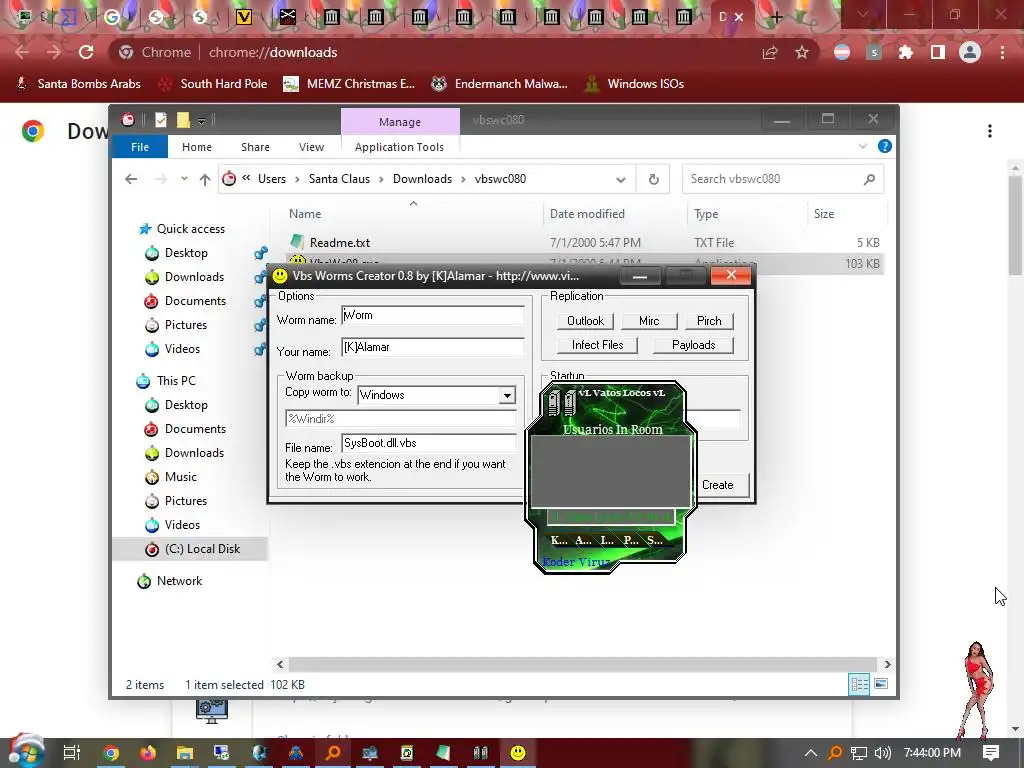The image size is (1024, 768).
Task: Select (C:) Local Disk
Action: [202, 549]
